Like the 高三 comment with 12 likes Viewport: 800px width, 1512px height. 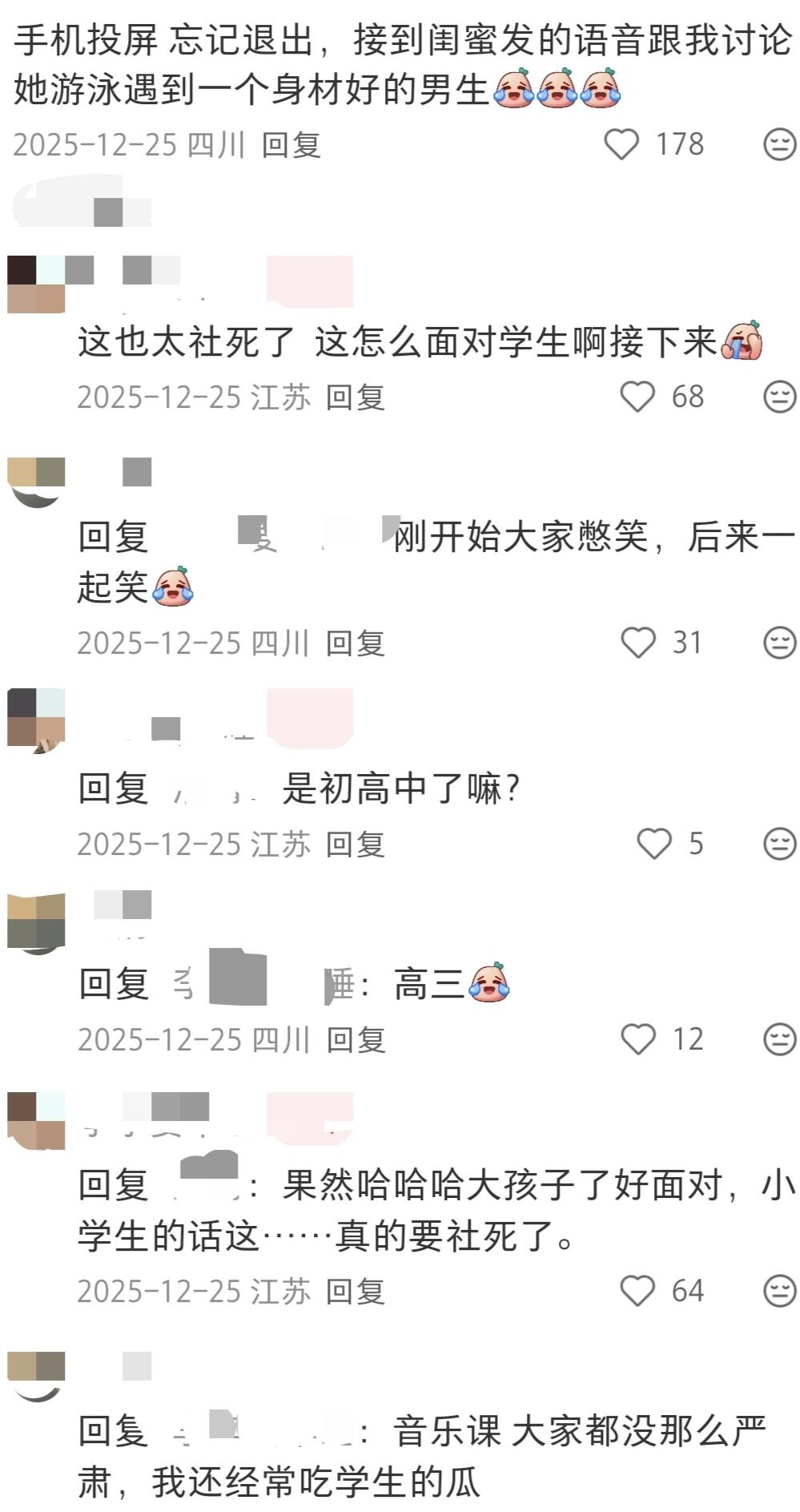point(638,1039)
